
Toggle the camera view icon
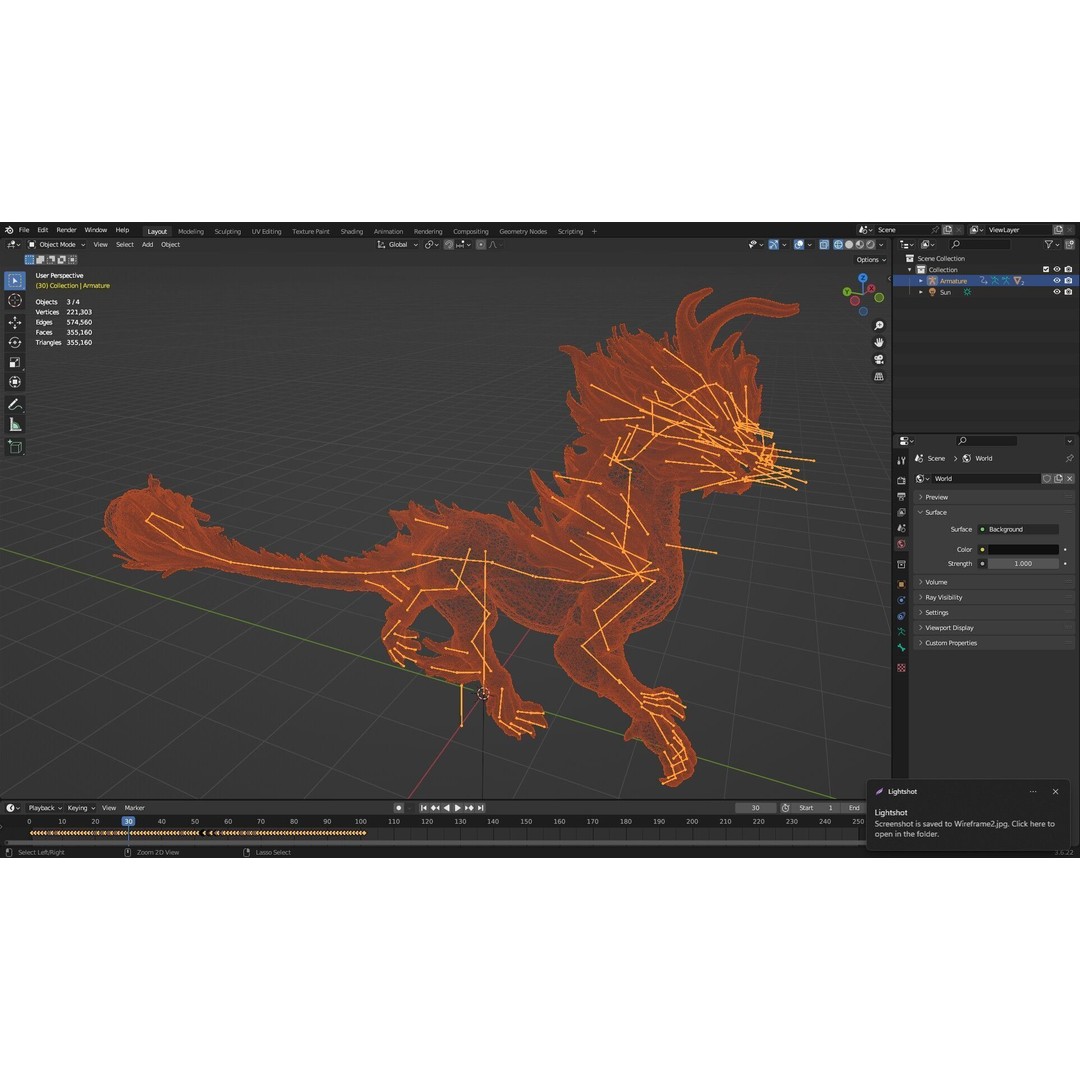point(879,360)
